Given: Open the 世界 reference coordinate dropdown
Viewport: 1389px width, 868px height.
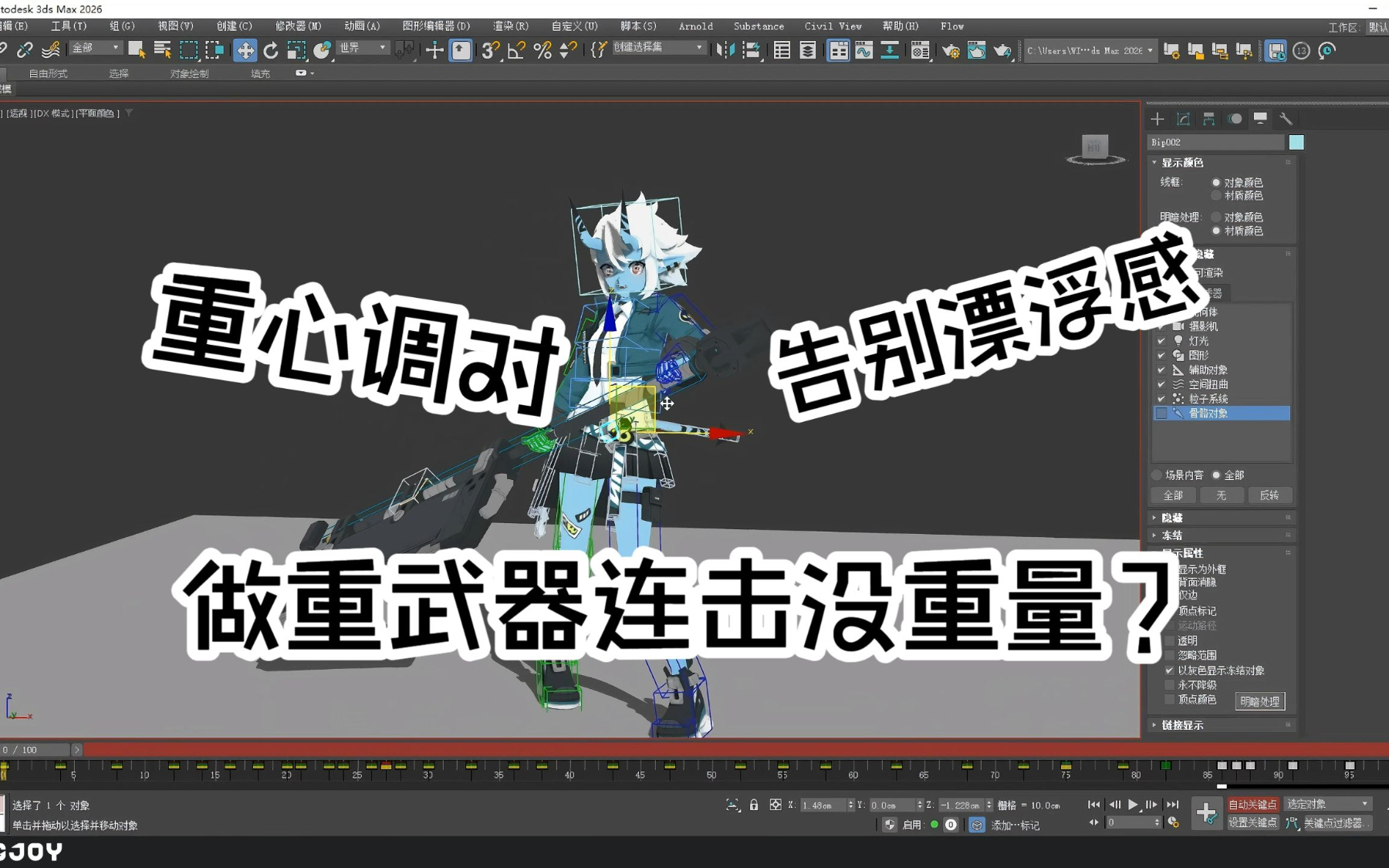Looking at the screenshot, I should pyautogui.click(x=362, y=48).
